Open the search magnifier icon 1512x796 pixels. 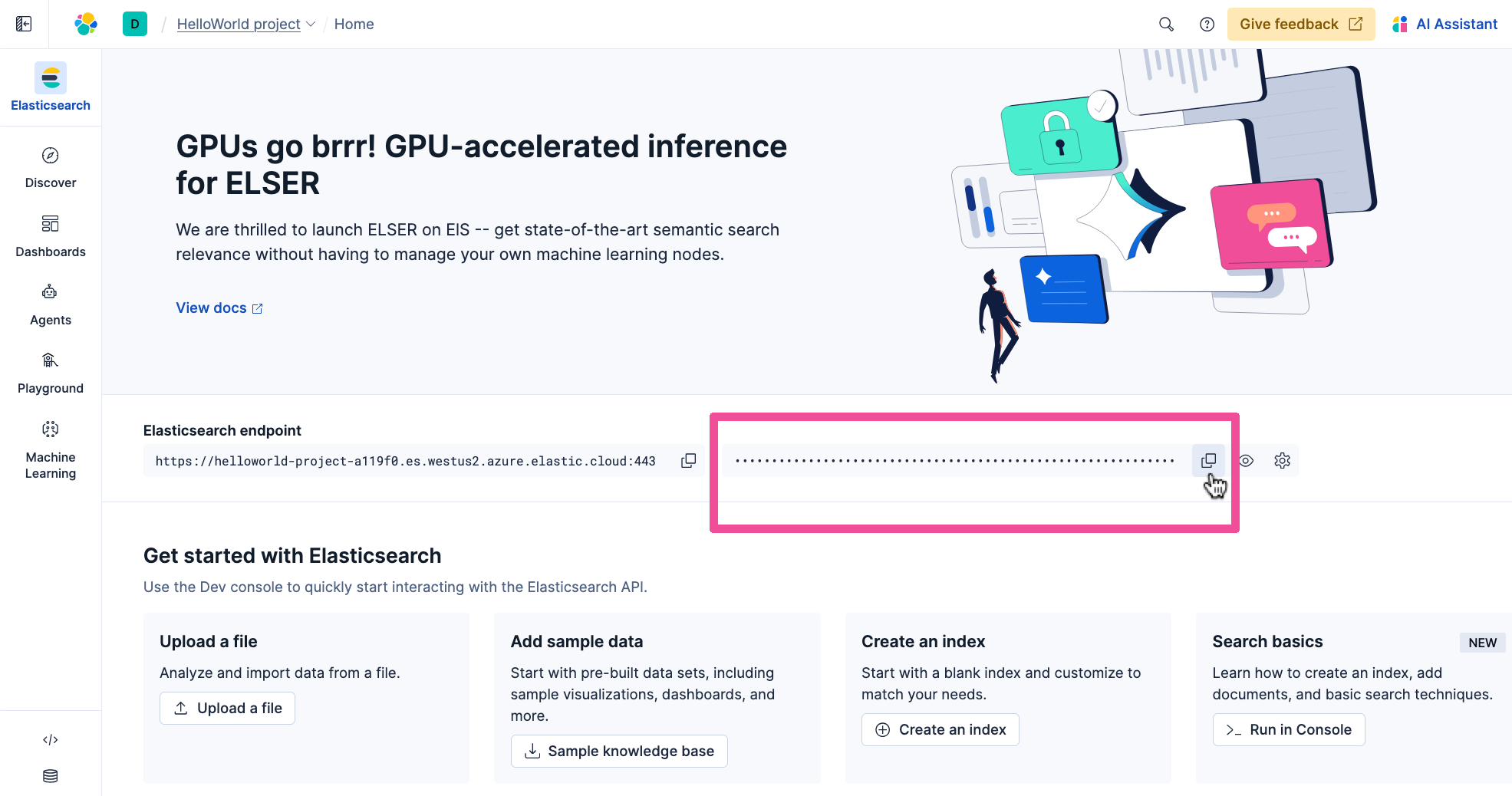[1166, 24]
